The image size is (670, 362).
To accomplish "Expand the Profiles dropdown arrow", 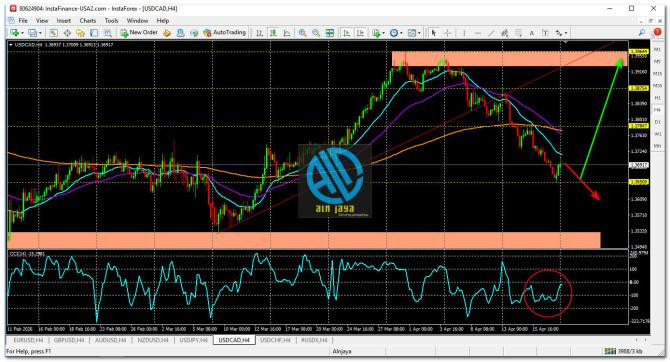I will pos(40,33).
